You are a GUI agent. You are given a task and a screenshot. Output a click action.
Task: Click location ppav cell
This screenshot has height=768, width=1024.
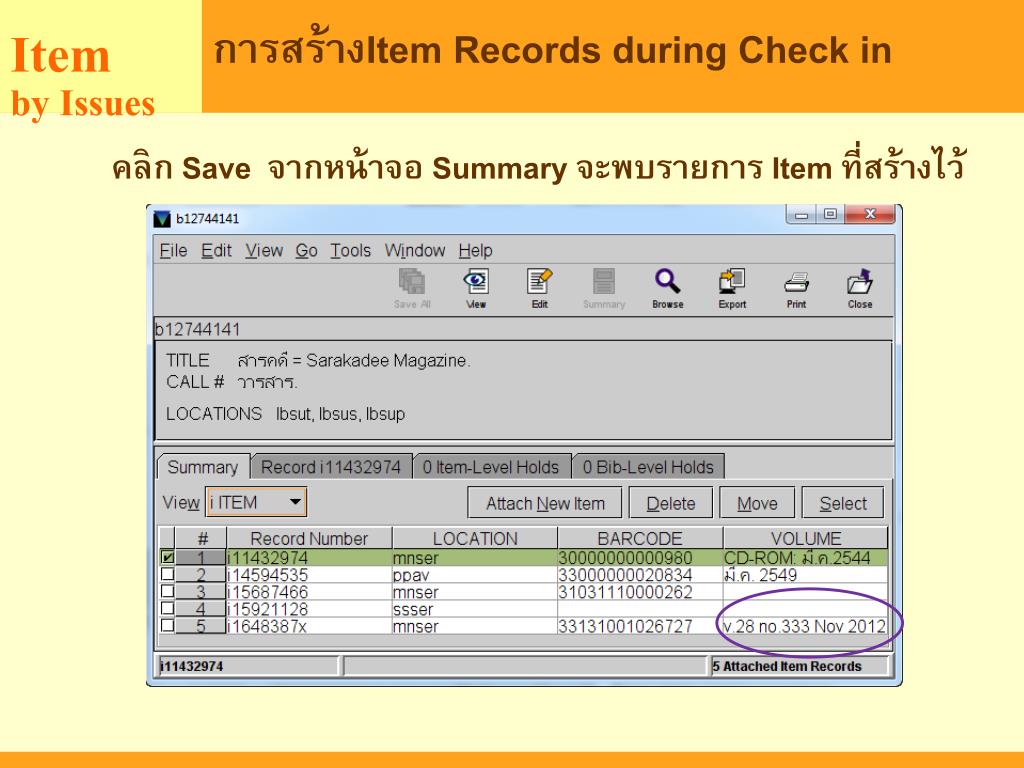475,575
